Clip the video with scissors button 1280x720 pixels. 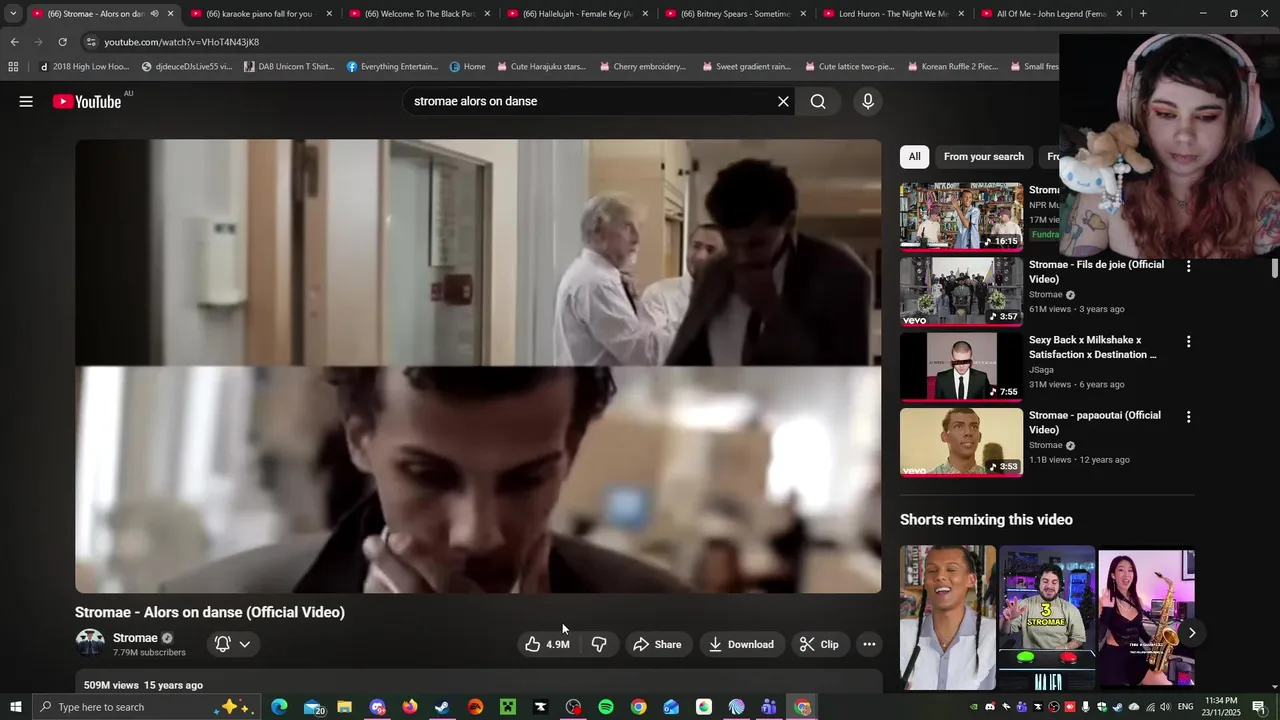point(819,644)
